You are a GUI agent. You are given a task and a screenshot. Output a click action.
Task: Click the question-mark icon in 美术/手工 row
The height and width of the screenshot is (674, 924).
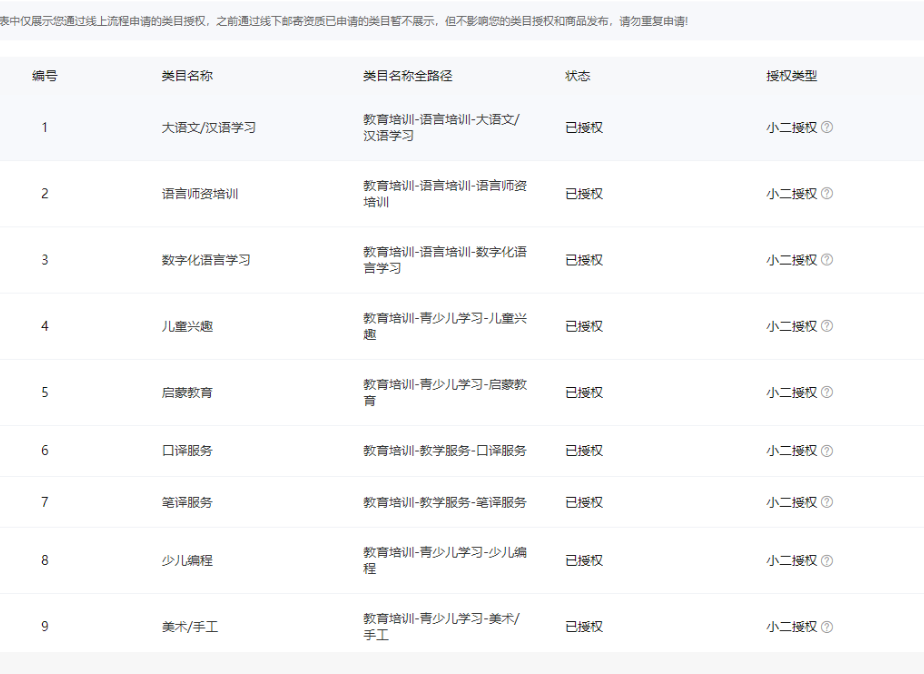(x=827, y=627)
